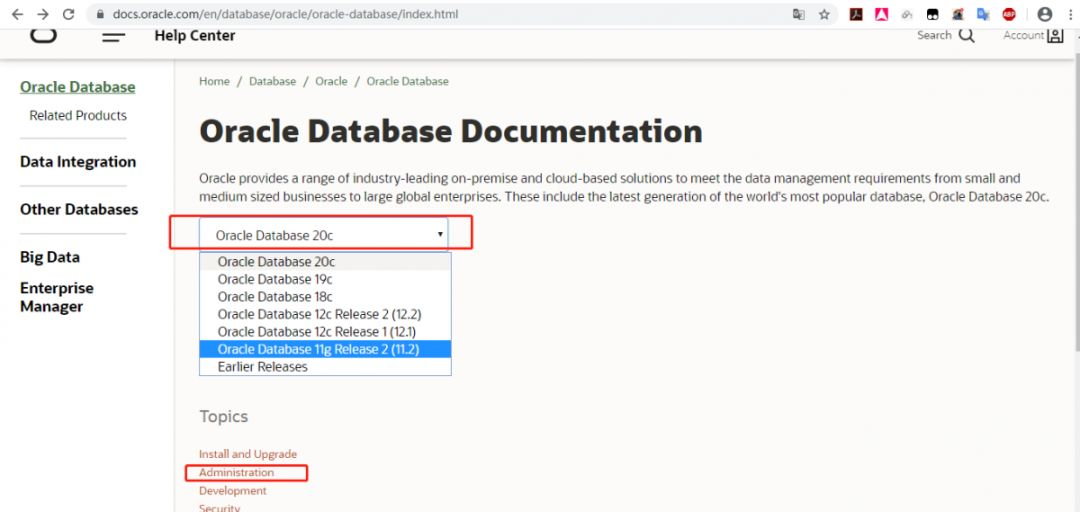Open Big Data sidebar section

point(50,257)
